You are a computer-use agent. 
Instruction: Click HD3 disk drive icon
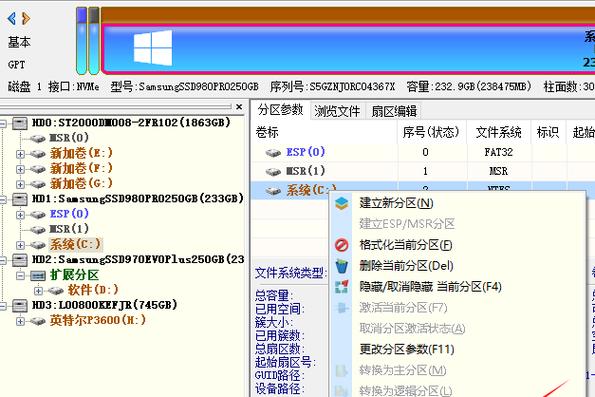point(20,305)
